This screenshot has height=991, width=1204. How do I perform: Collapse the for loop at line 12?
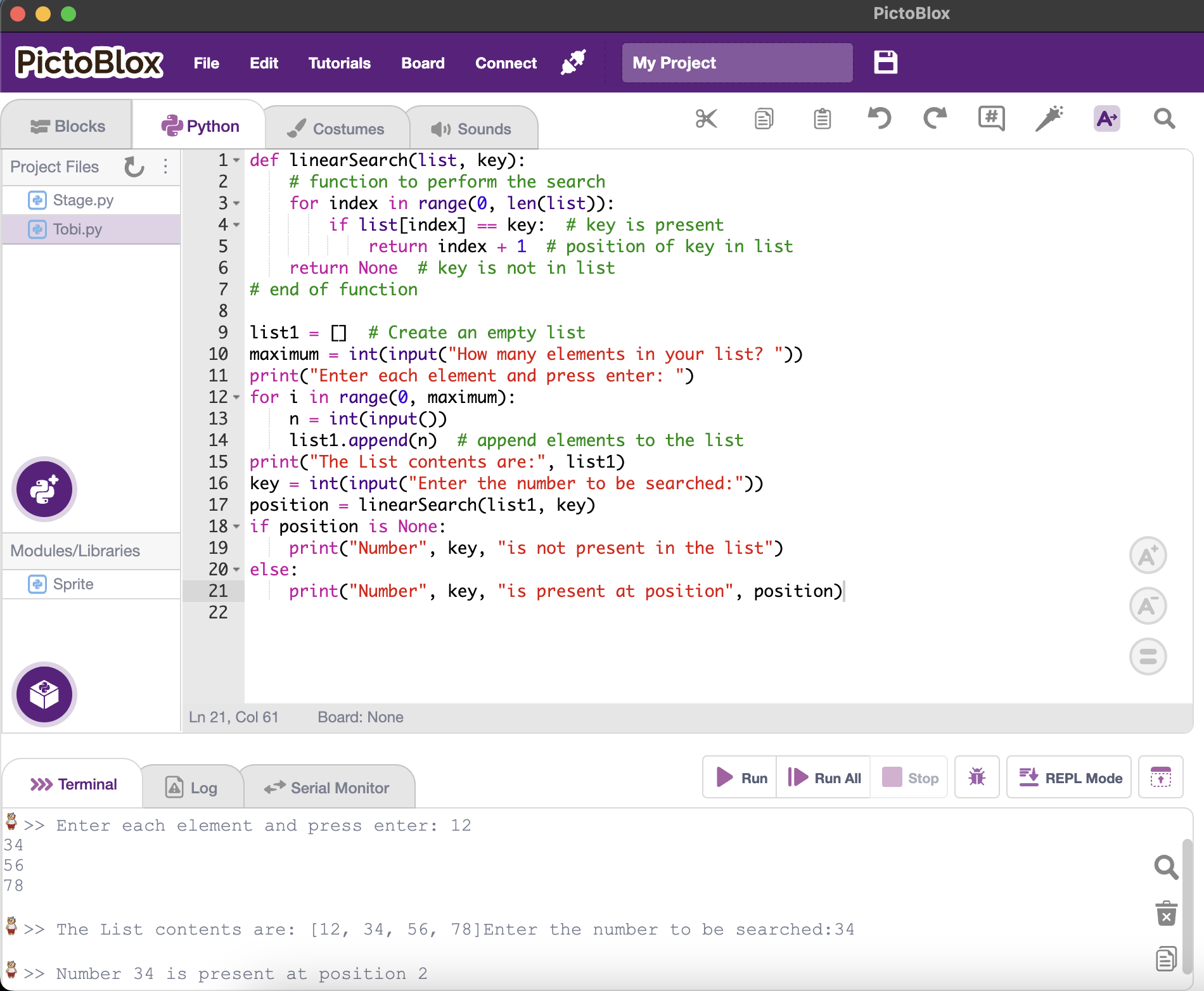click(236, 397)
